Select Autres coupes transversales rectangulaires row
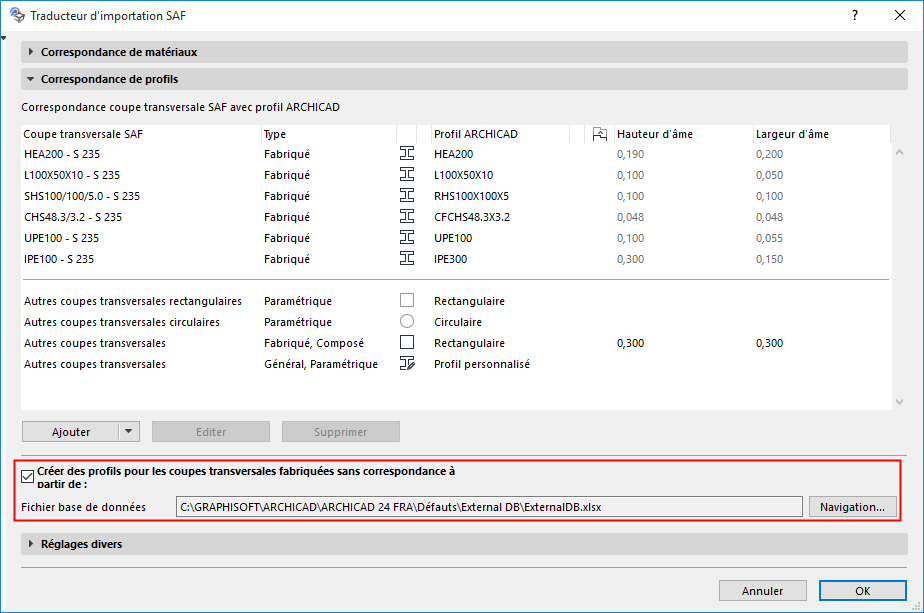 [x=455, y=301]
